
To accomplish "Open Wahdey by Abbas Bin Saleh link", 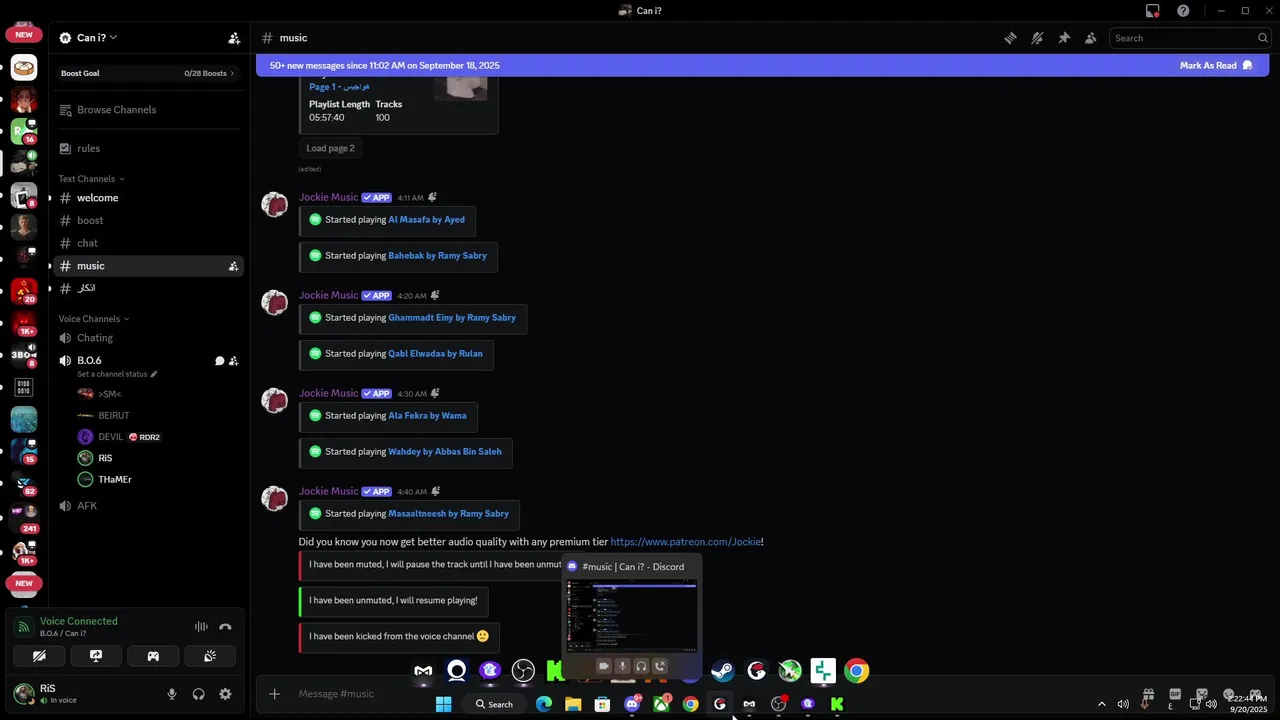I will tap(445, 452).
